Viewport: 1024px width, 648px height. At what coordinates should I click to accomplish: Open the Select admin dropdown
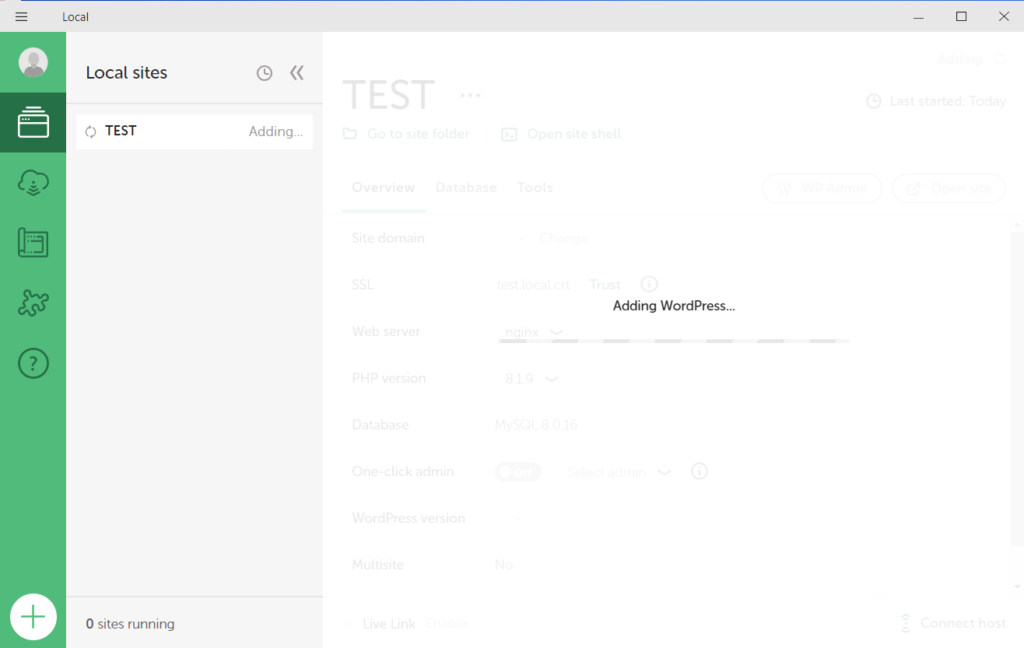618,472
